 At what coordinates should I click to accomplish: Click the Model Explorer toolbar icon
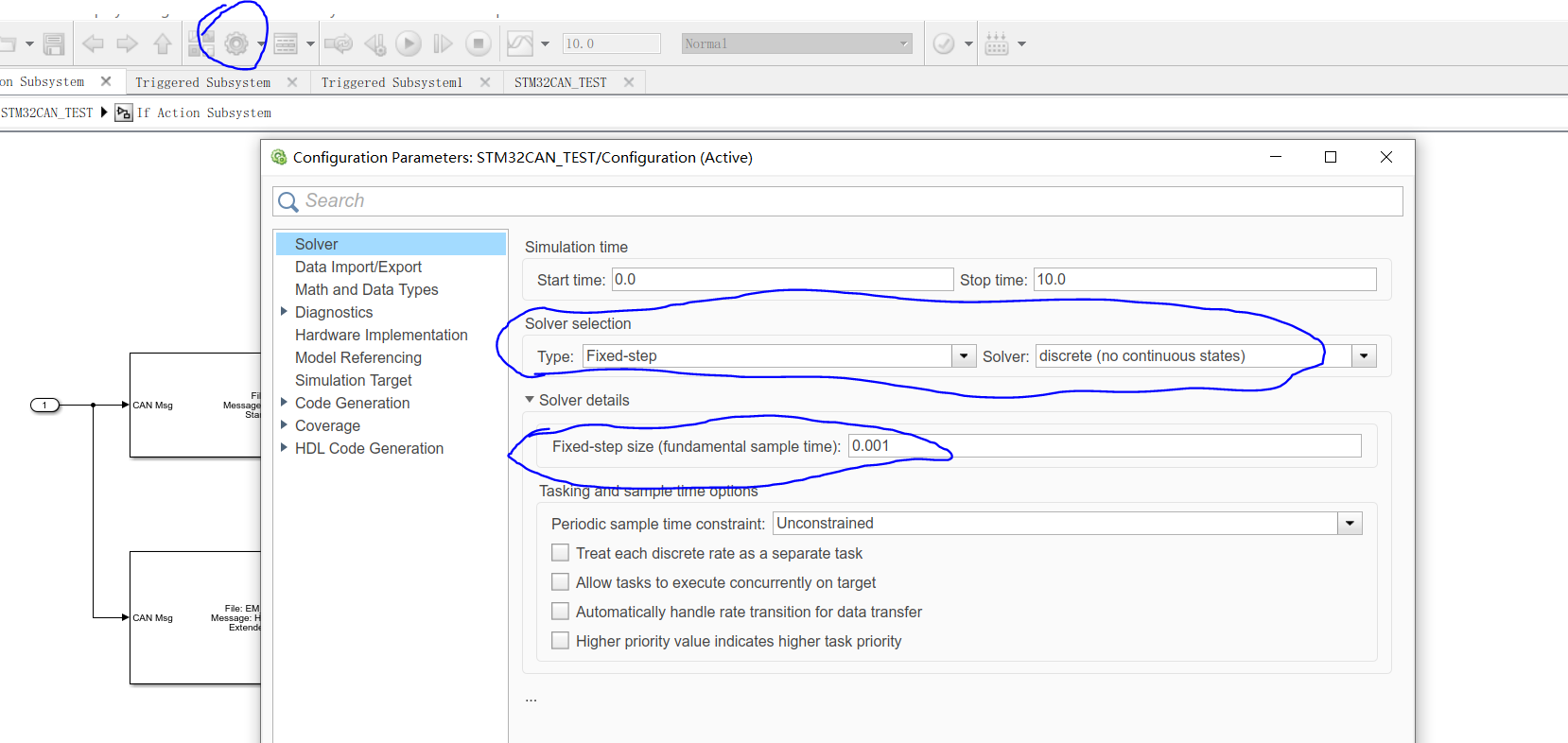[x=286, y=43]
